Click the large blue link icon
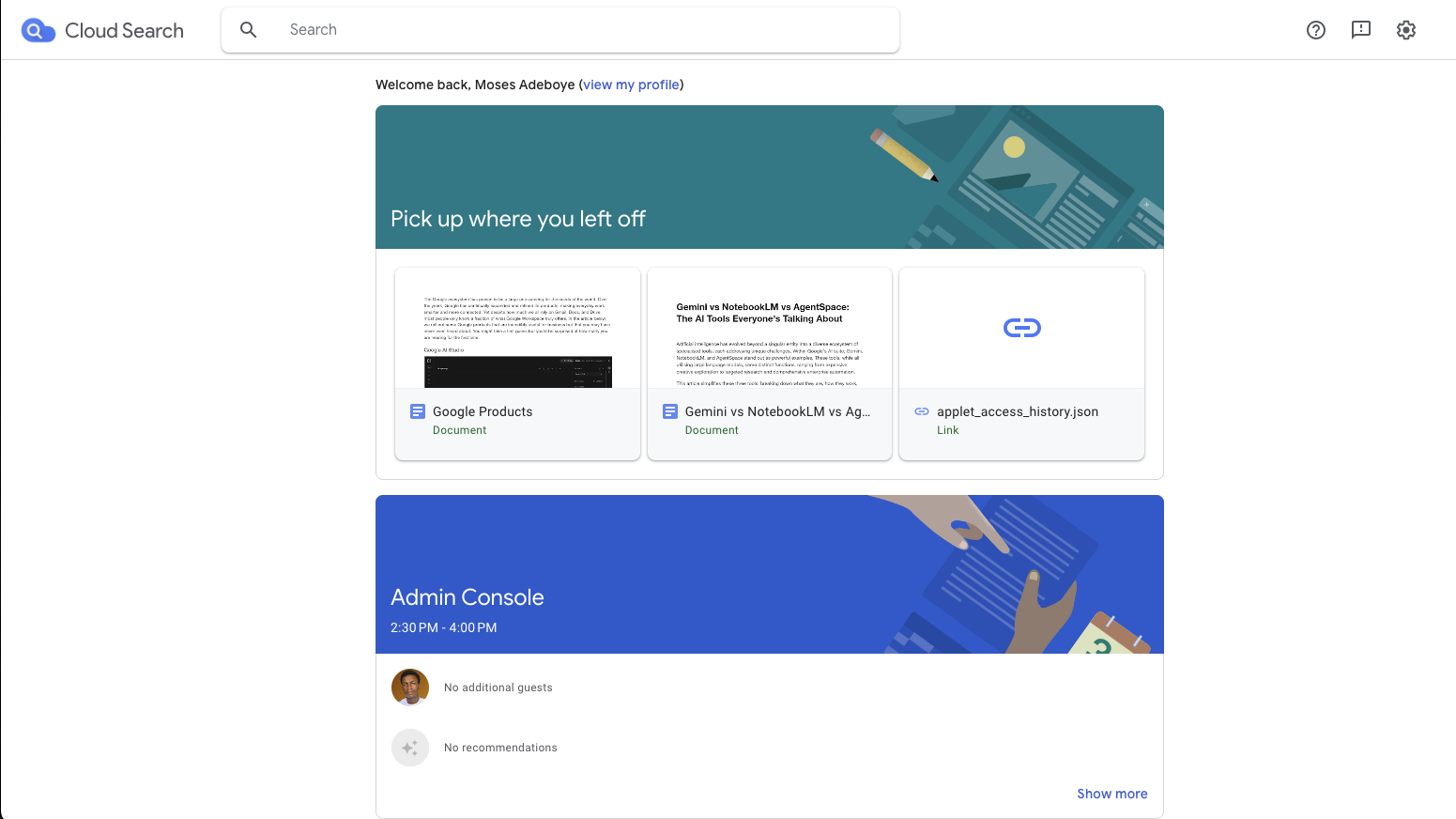The image size is (1456, 819). pyautogui.click(x=1022, y=328)
